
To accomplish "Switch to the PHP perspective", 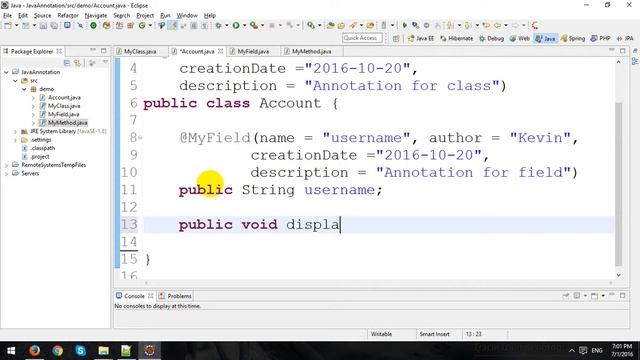I will coord(600,38).
